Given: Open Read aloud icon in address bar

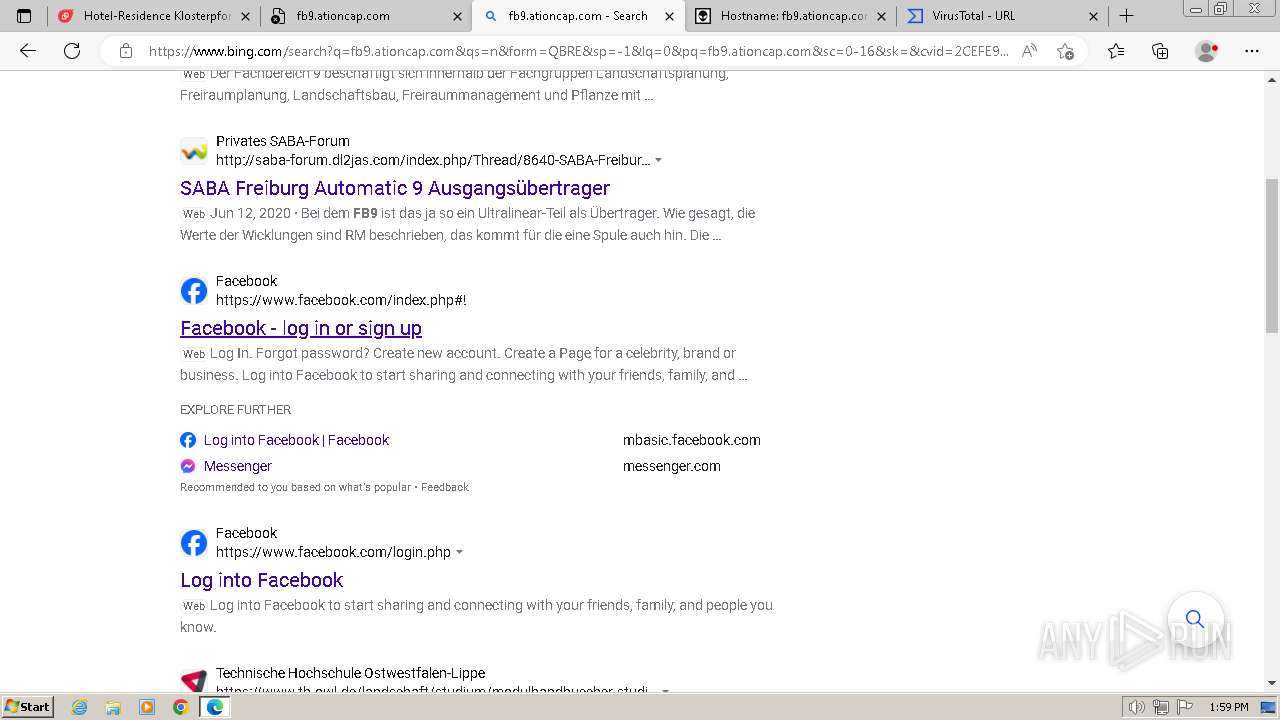Looking at the screenshot, I should pos(1029,51).
